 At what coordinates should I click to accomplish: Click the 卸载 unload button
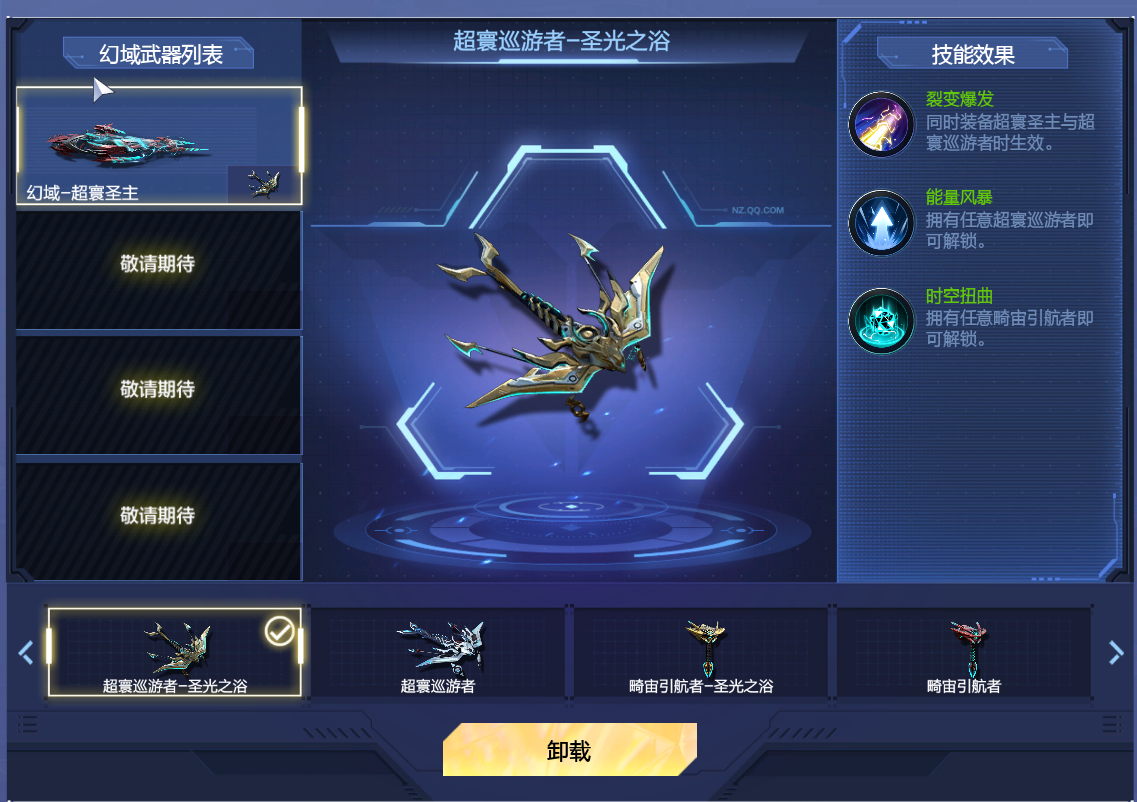click(570, 750)
